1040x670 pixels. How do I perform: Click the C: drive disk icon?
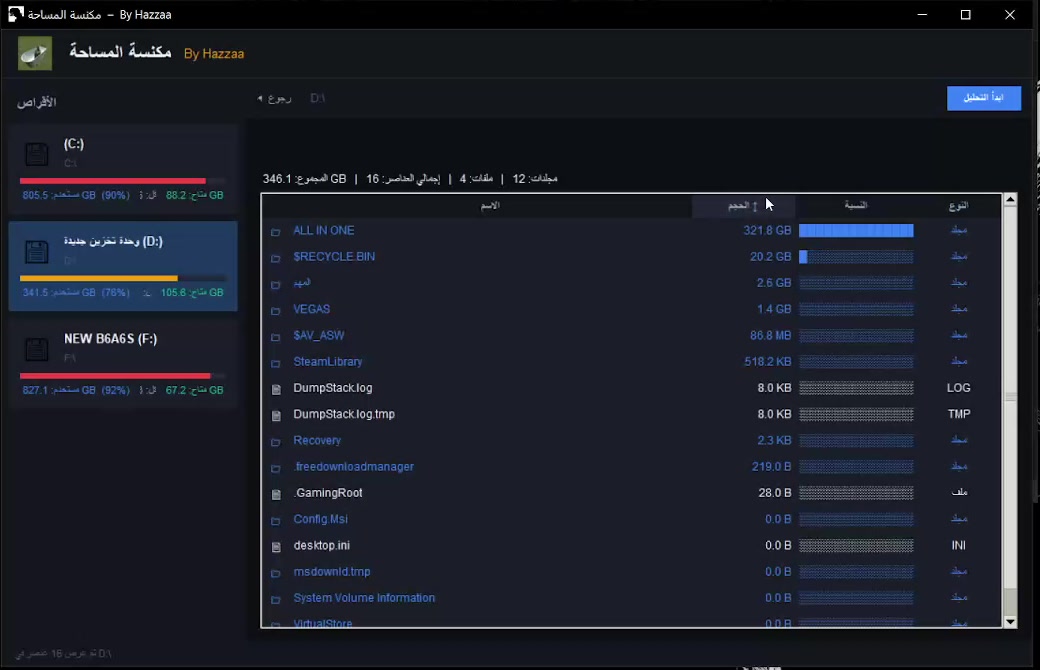click(x=36, y=154)
